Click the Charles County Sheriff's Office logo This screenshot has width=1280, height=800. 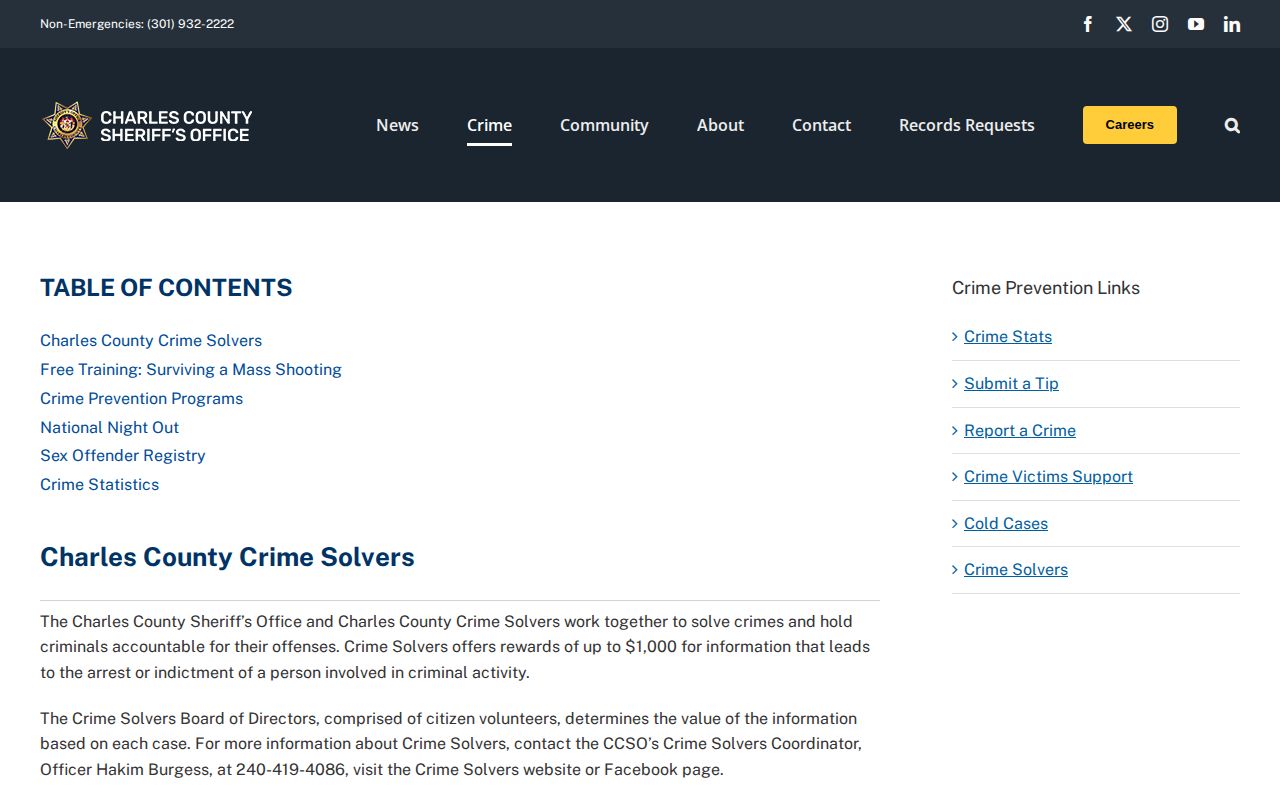coord(147,125)
